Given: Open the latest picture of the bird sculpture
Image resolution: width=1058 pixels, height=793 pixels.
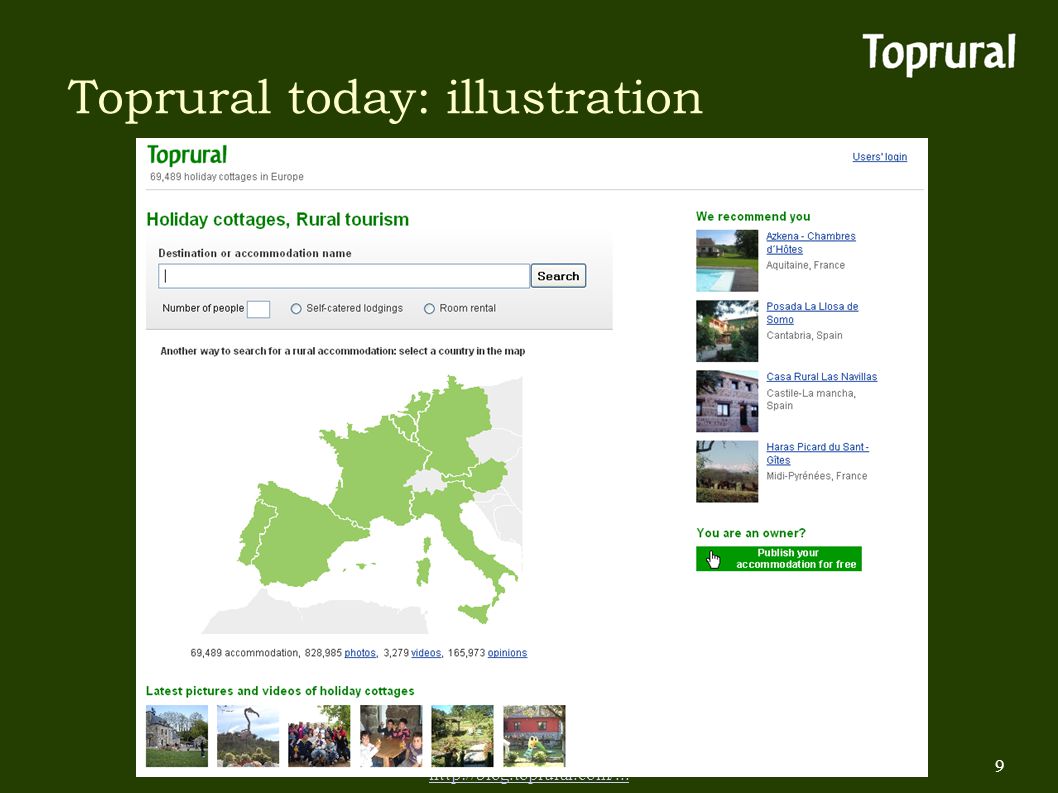Looking at the screenshot, I should [248, 736].
